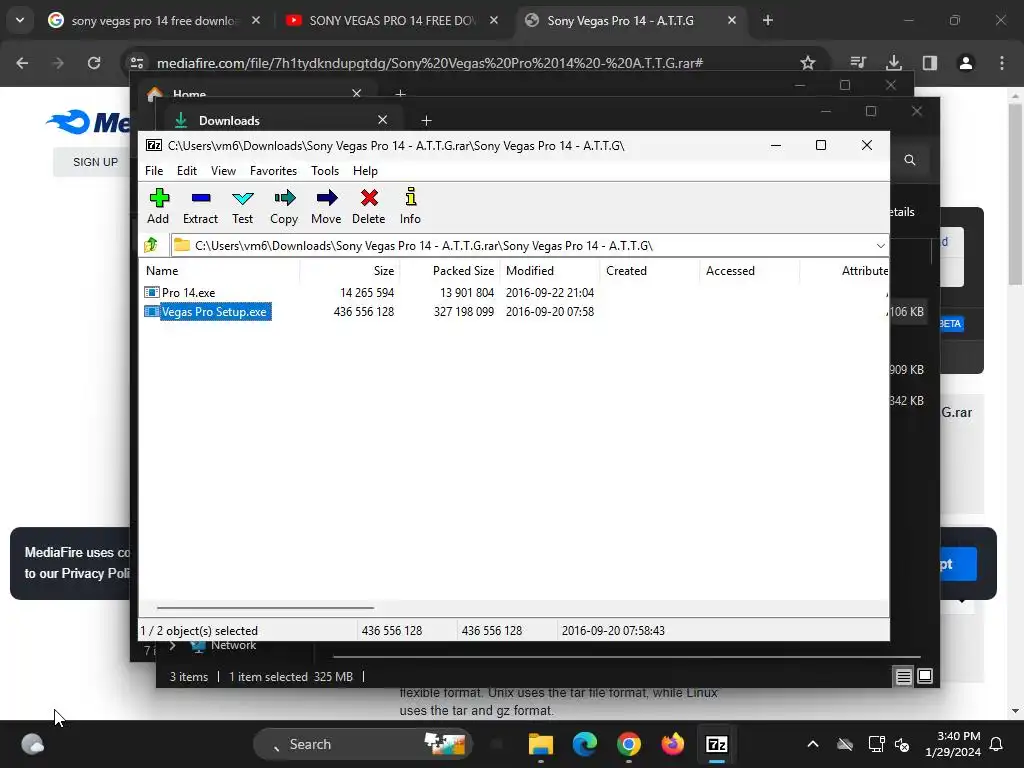Open the View menu in 7-Zip
Viewport: 1024px width, 768px height.
pos(223,170)
